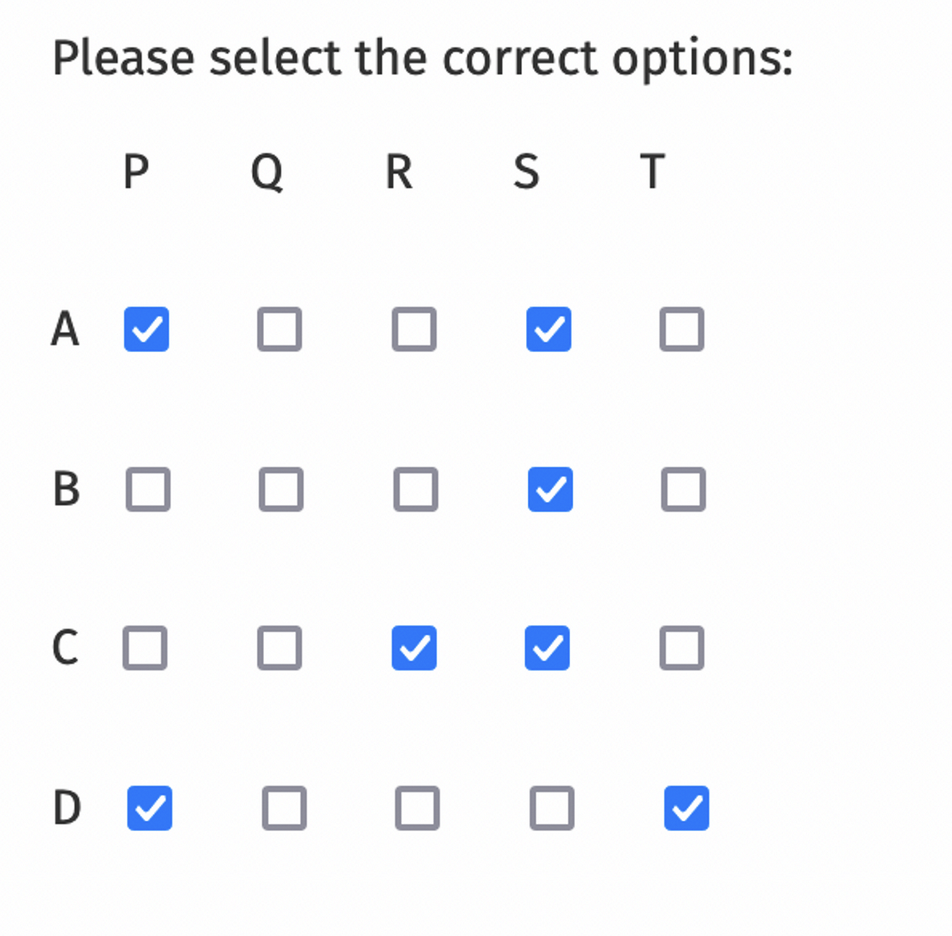Uncheck checkbox S in row A

548,330
